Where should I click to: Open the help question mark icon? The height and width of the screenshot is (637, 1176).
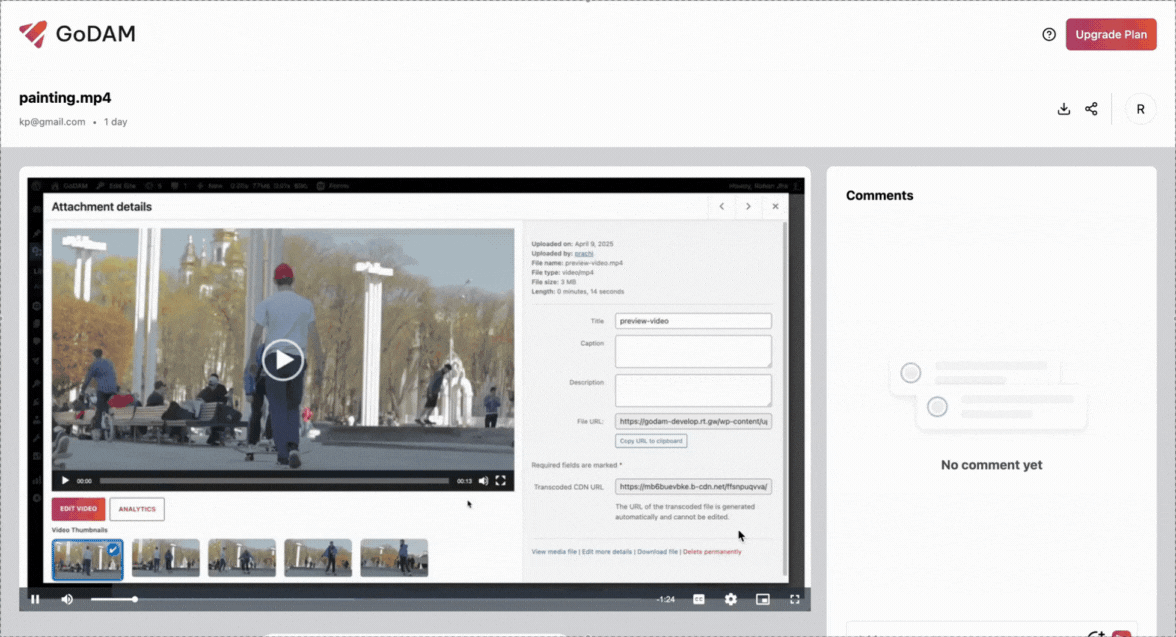pos(1048,35)
